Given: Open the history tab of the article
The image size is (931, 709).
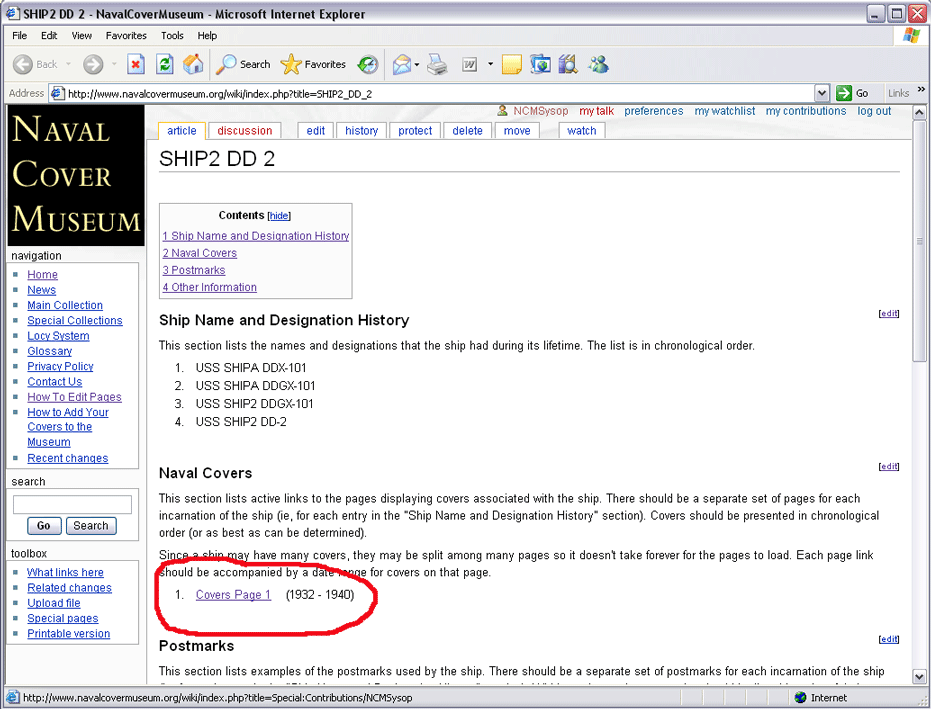Looking at the screenshot, I should click(361, 131).
